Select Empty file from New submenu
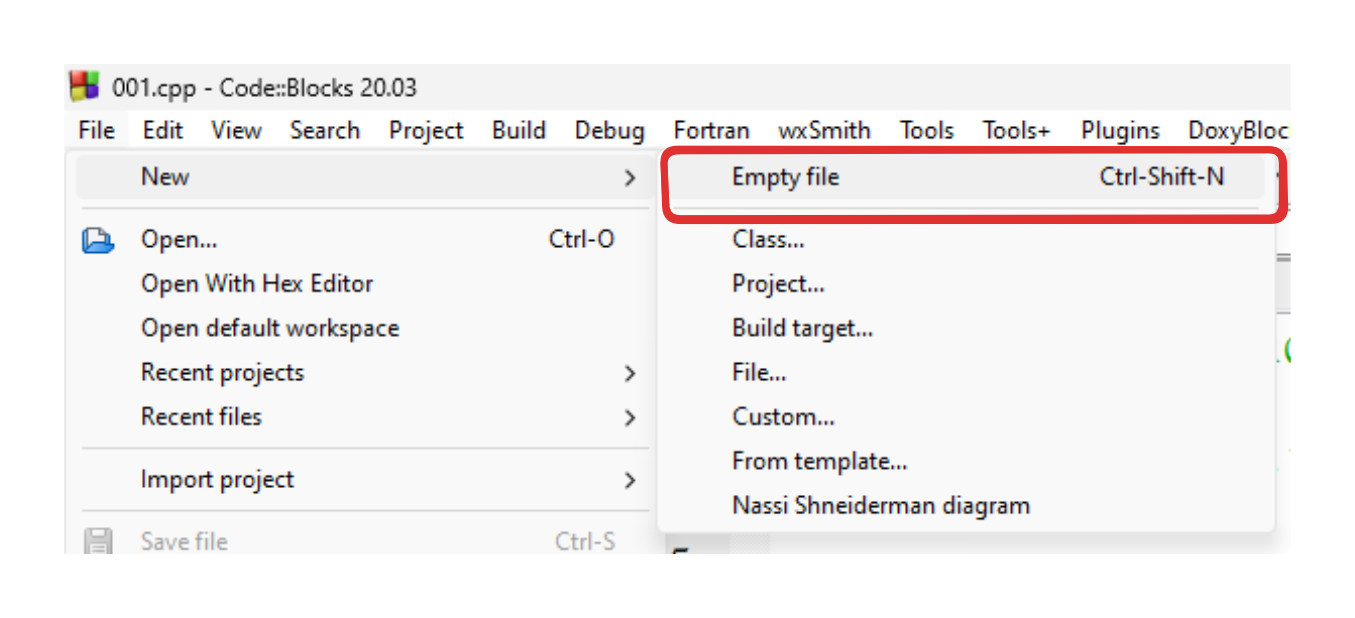The width and height of the screenshot is (1355, 618). tap(785, 178)
